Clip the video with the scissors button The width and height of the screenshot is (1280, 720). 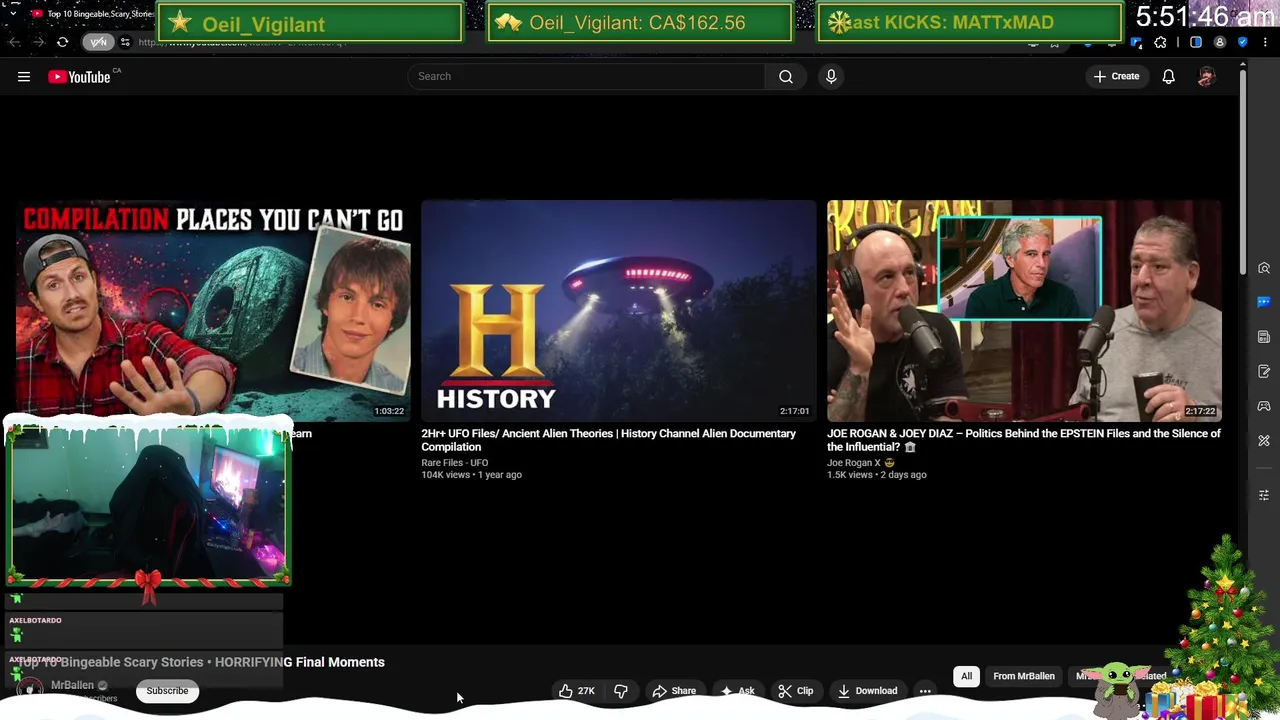click(x=796, y=691)
